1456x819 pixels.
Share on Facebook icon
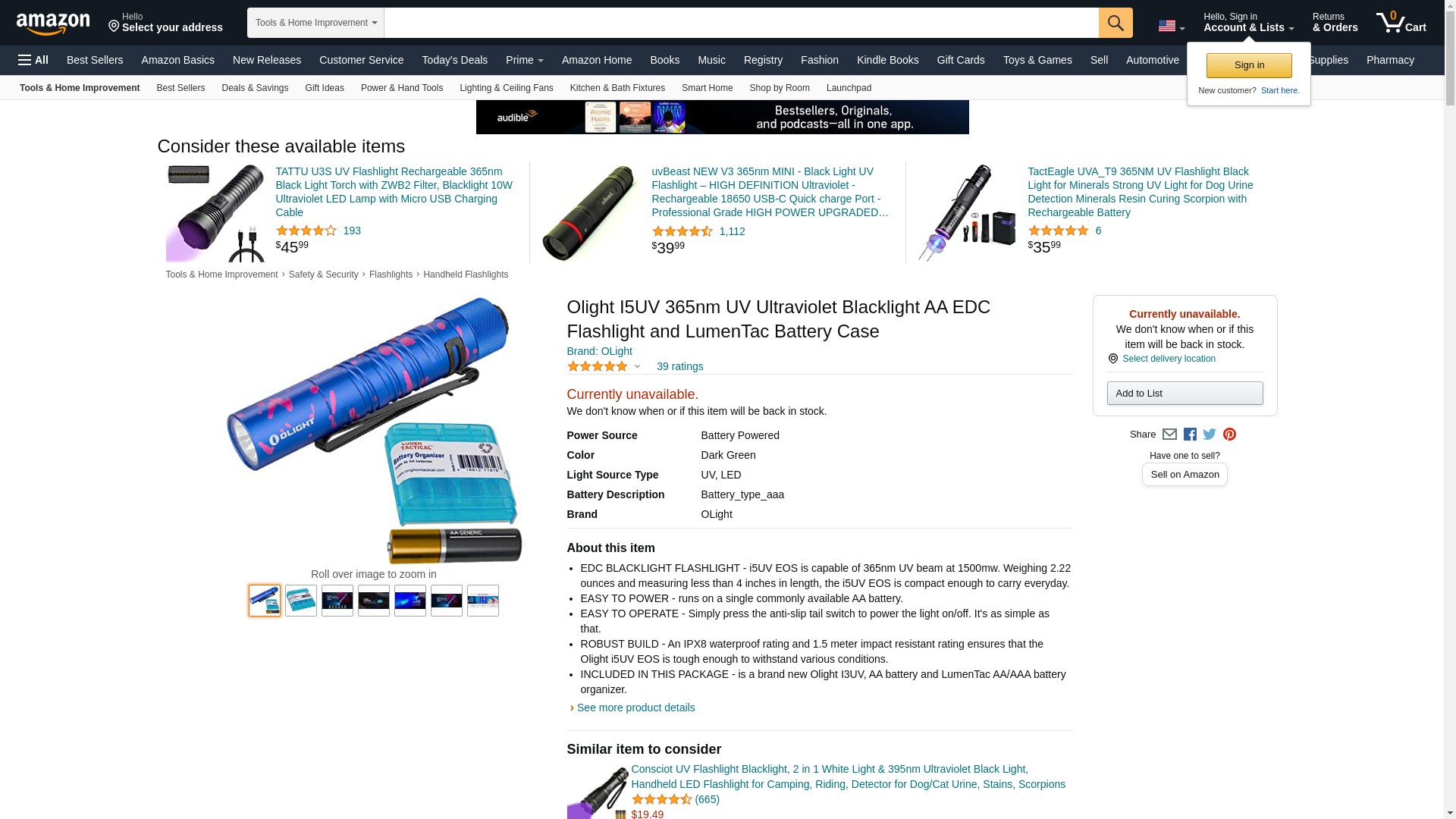pos(1190,435)
